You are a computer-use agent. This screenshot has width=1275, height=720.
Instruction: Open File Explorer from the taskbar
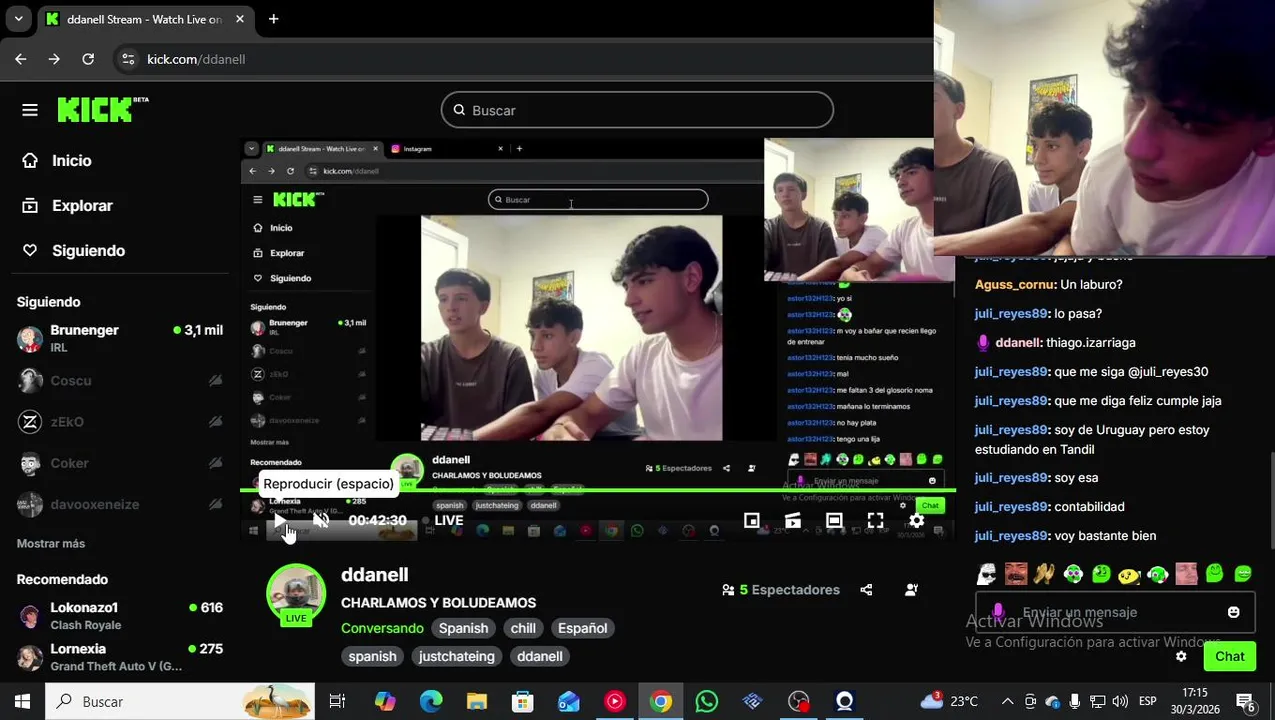pyautogui.click(x=477, y=702)
